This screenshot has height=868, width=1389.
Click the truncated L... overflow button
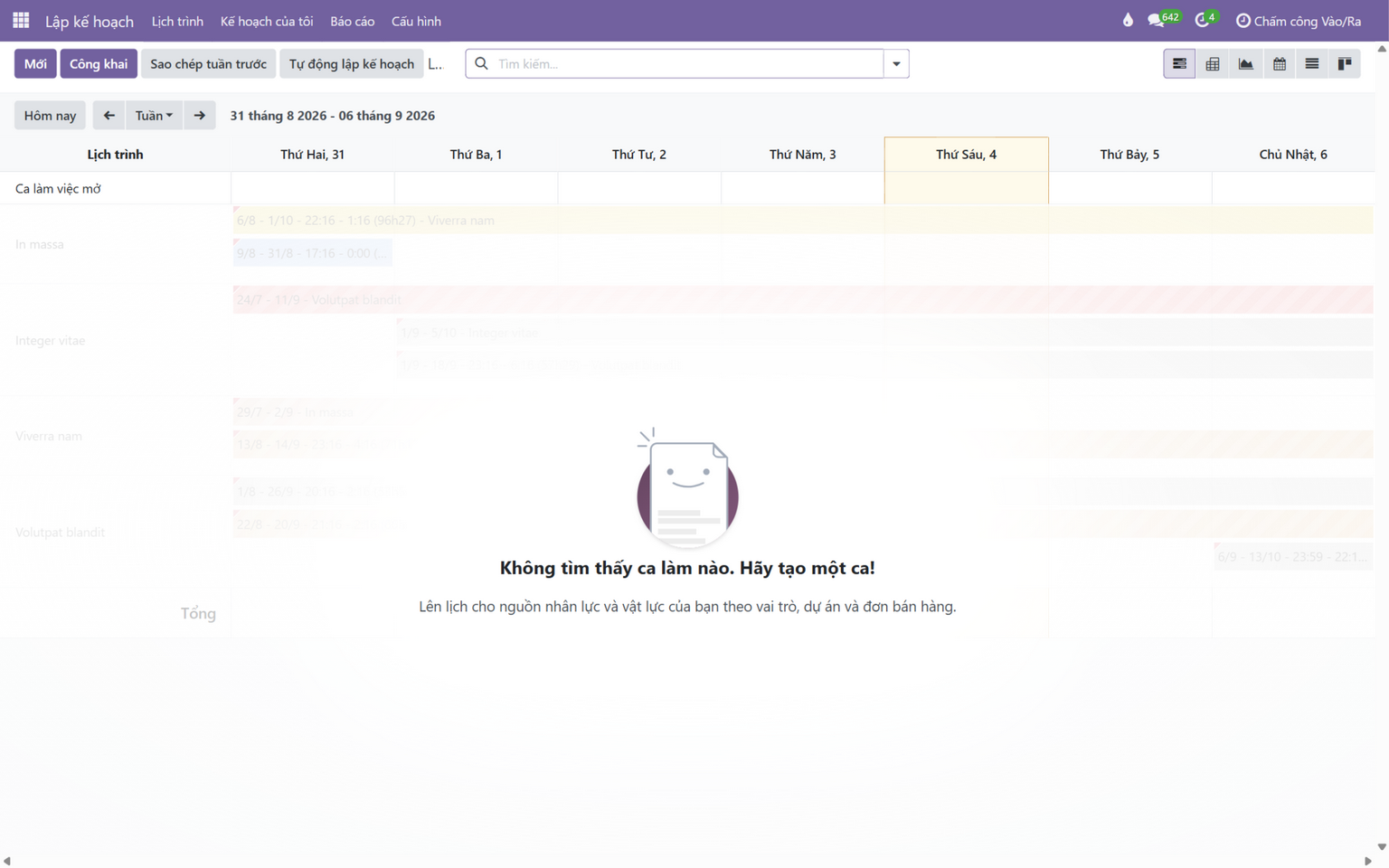(436, 63)
